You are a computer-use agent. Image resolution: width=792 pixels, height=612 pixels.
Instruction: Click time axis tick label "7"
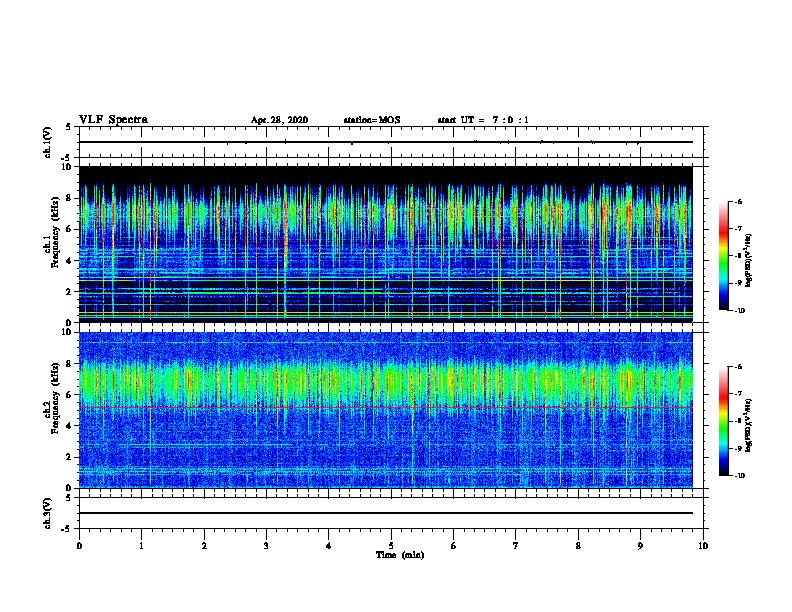click(x=516, y=546)
